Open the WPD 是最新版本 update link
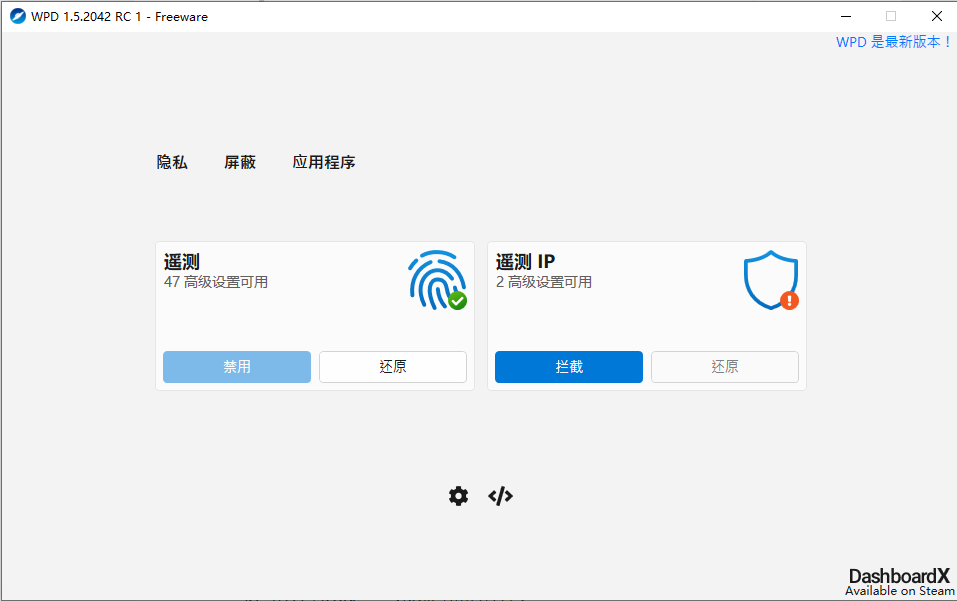The height and width of the screenshot is (601, 957). (893, 42)
